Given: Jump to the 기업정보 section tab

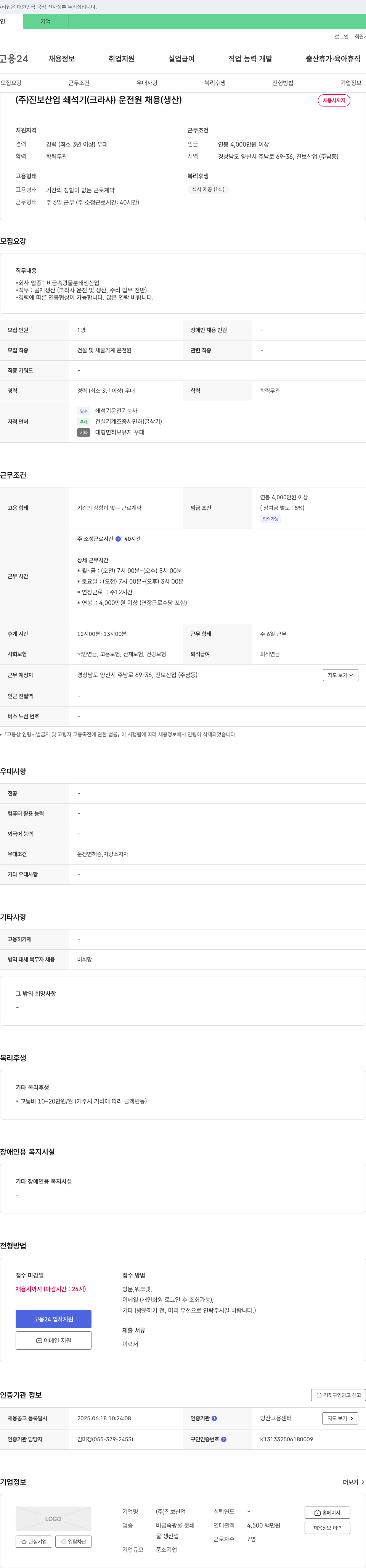Looking at the screenshot, I should coord(351,83).
